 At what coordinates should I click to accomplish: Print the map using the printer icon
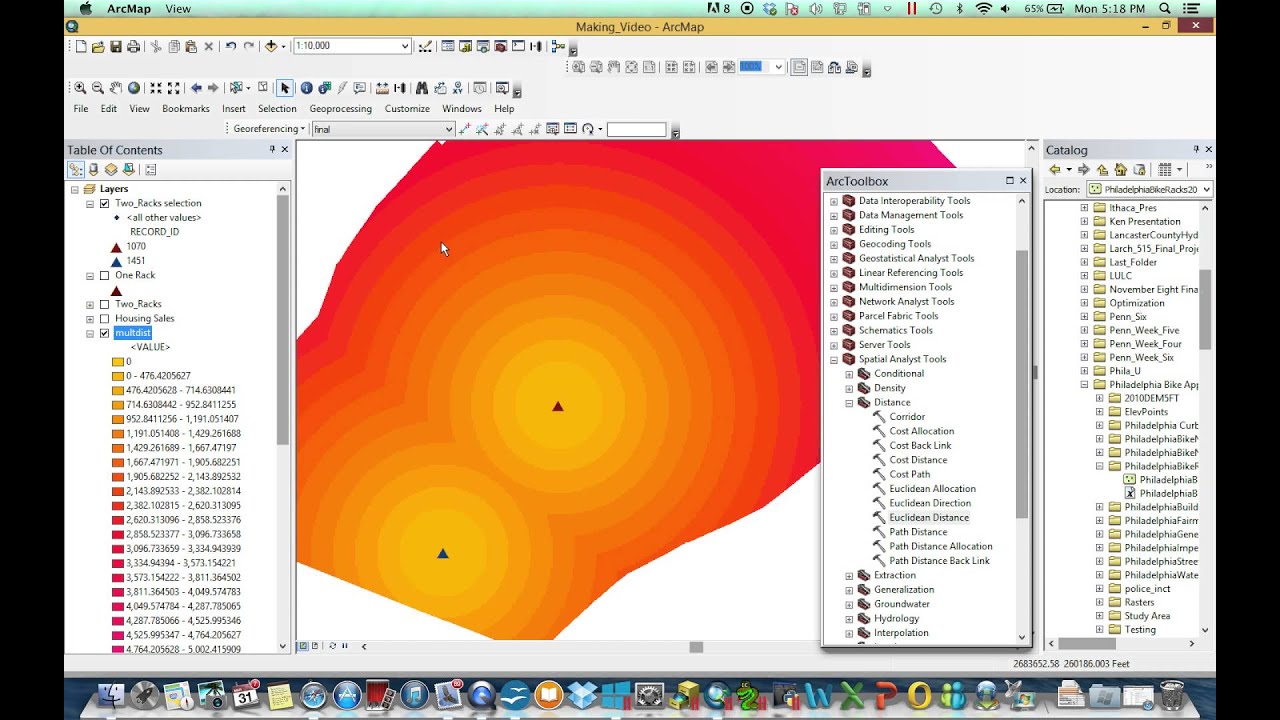coord(133,46)
